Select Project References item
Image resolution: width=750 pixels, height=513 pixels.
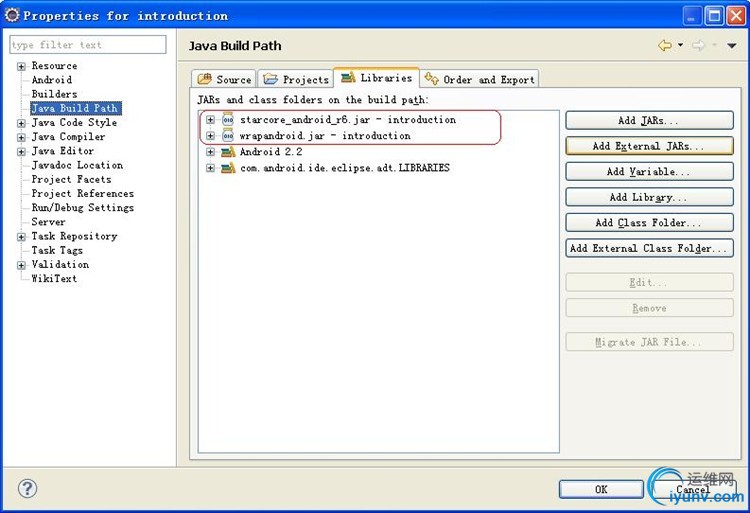click(83, 193)
